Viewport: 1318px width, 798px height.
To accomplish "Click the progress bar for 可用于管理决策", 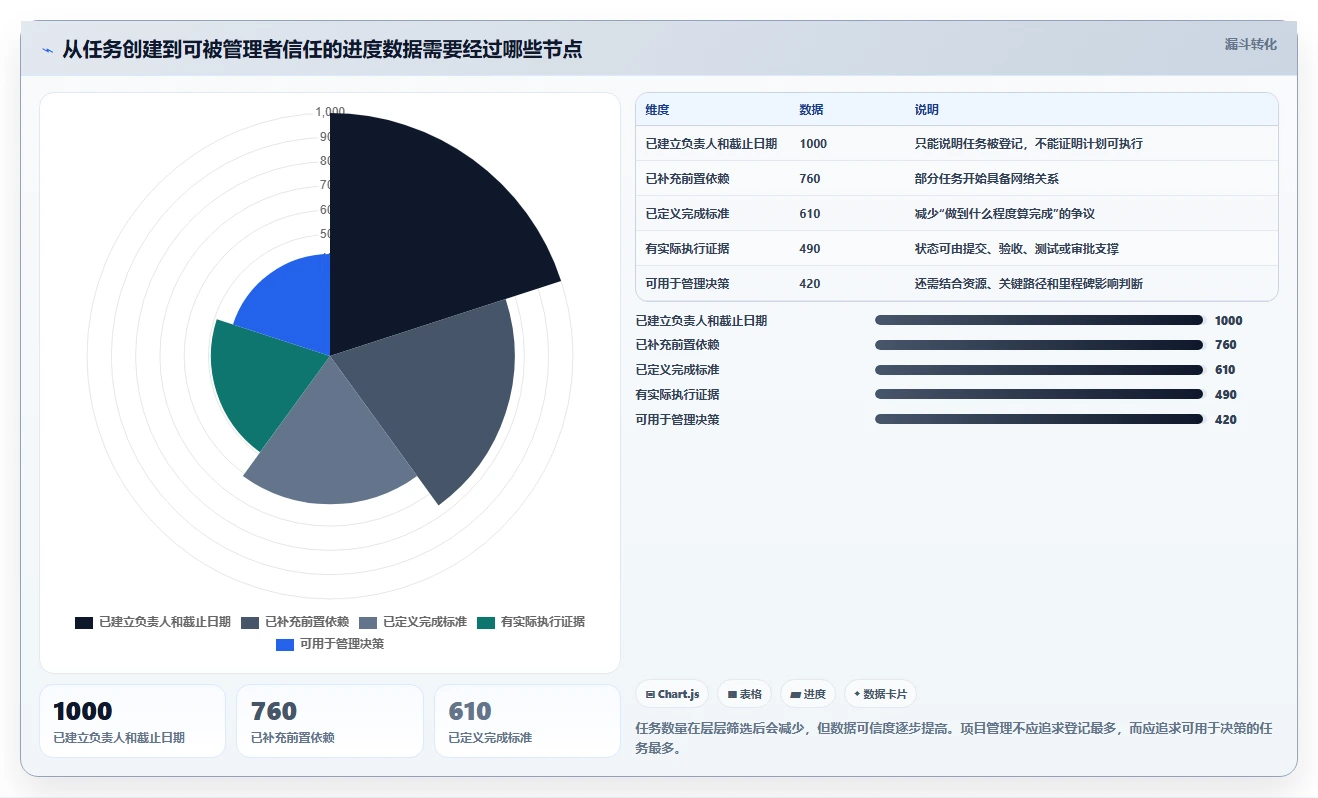I will (1039, 420).
